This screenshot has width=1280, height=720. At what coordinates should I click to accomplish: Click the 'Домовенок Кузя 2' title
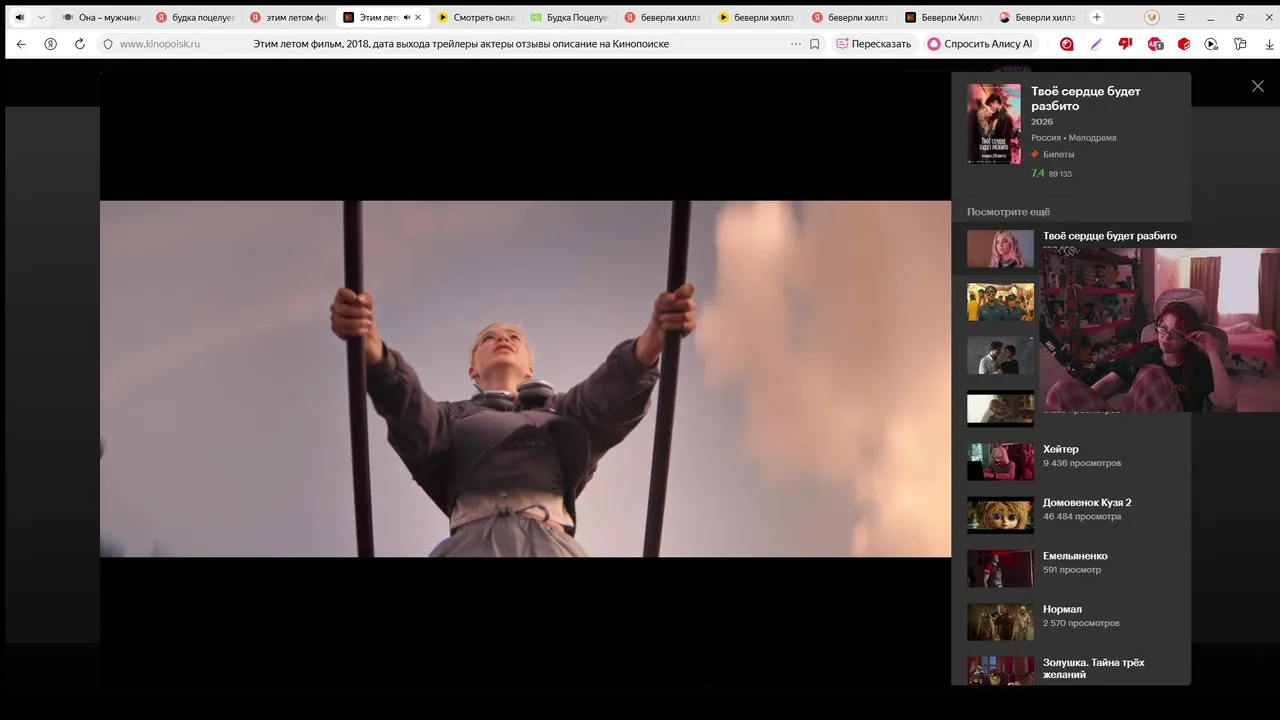point(1087,502)
